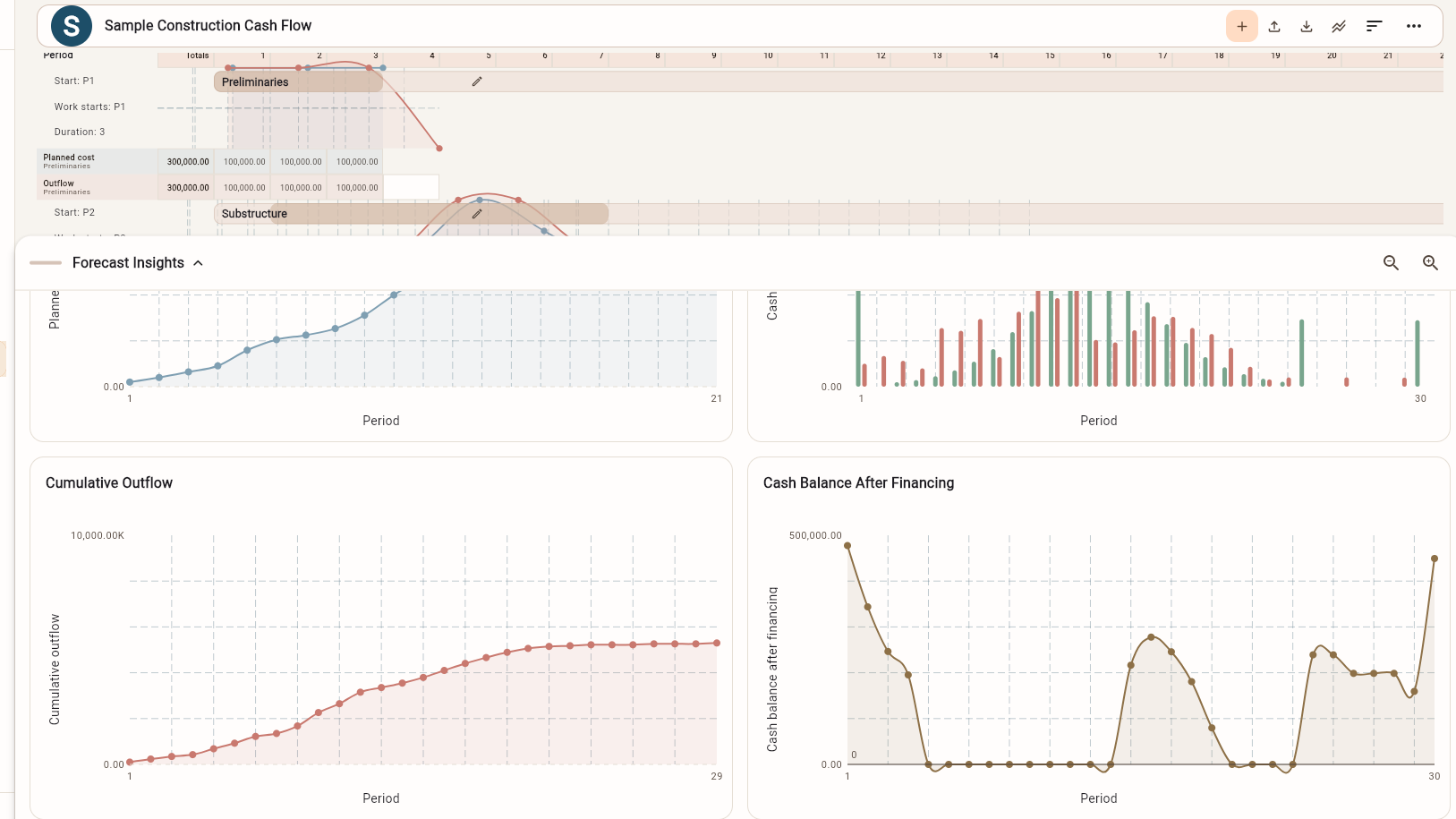The height and width of the screenshot is (819, 1456).
Task: Collapse the Forecast Insights panel chevron
Action: [x=198, y=263]
